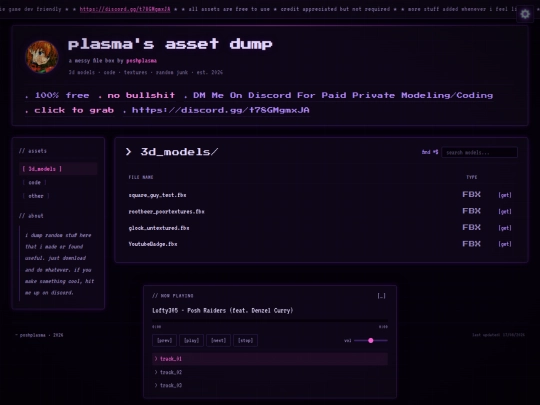Get the rootbeer_poortextures.fbx file
The image size is (540, 405).
(505, 211)
